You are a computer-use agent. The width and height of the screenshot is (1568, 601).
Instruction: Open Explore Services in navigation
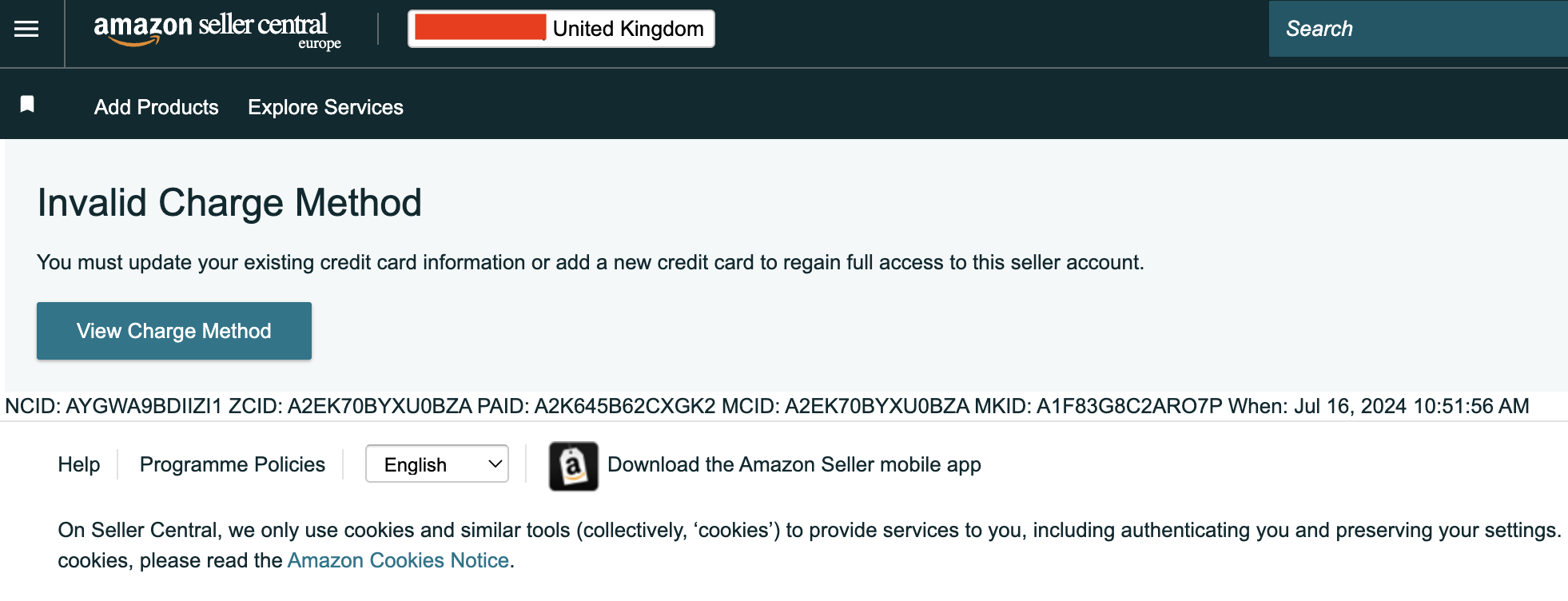(x=325, y=107)
